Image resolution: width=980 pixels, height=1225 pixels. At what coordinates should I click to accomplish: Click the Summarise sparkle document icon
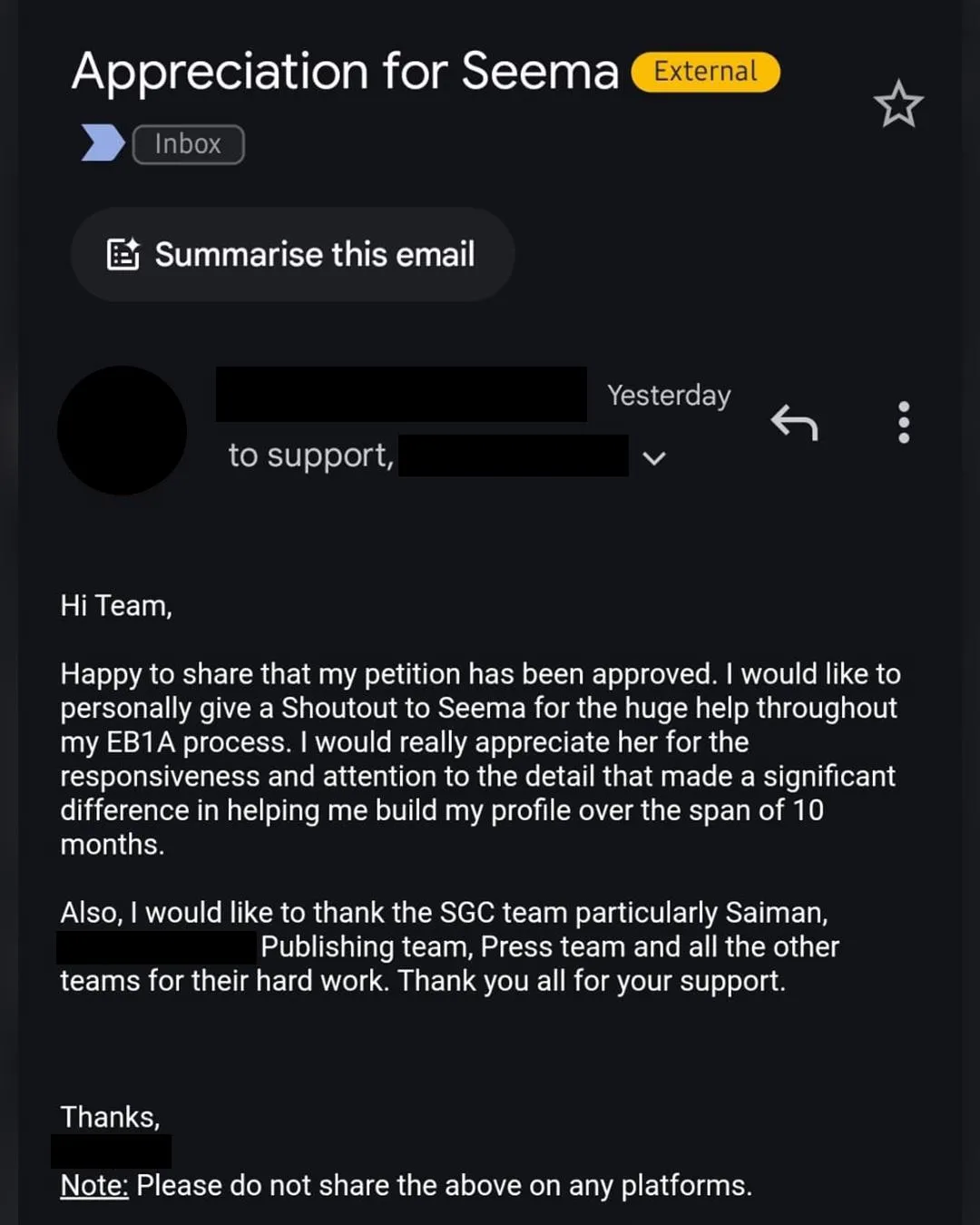coord(123,255)
